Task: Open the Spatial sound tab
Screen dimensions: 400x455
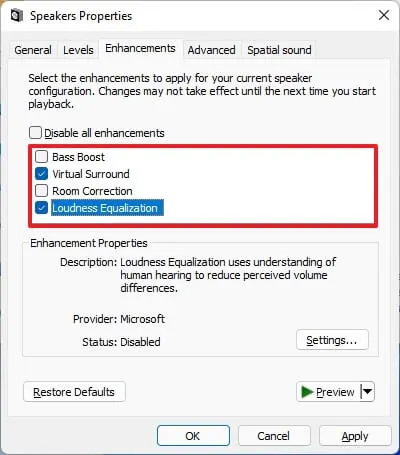Action: pos(279,50)
